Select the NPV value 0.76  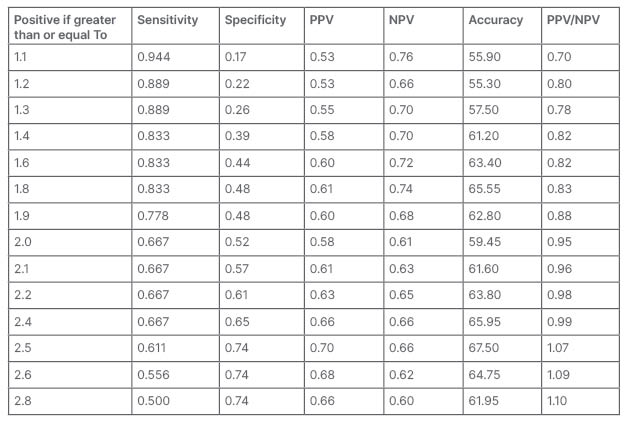(x=400, y=57)
